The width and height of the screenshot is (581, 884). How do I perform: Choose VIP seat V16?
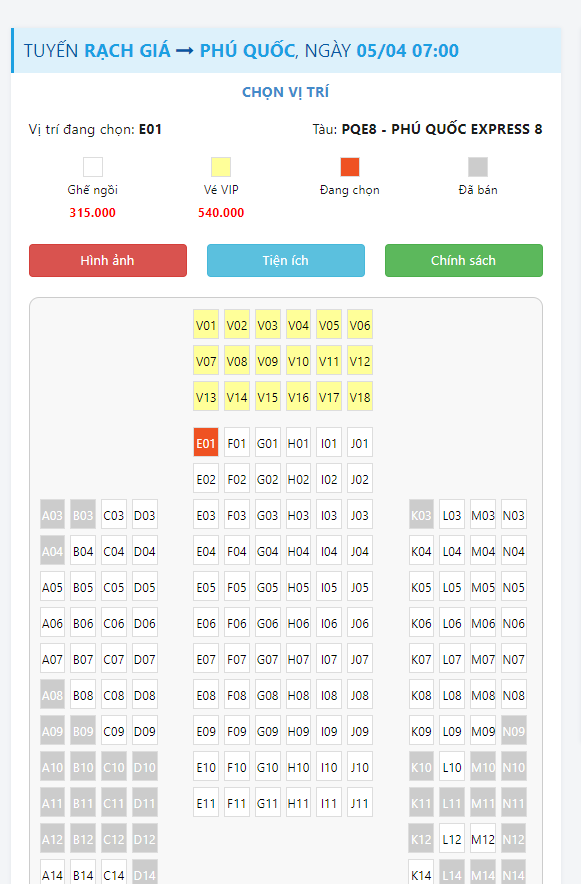[298, 397]
